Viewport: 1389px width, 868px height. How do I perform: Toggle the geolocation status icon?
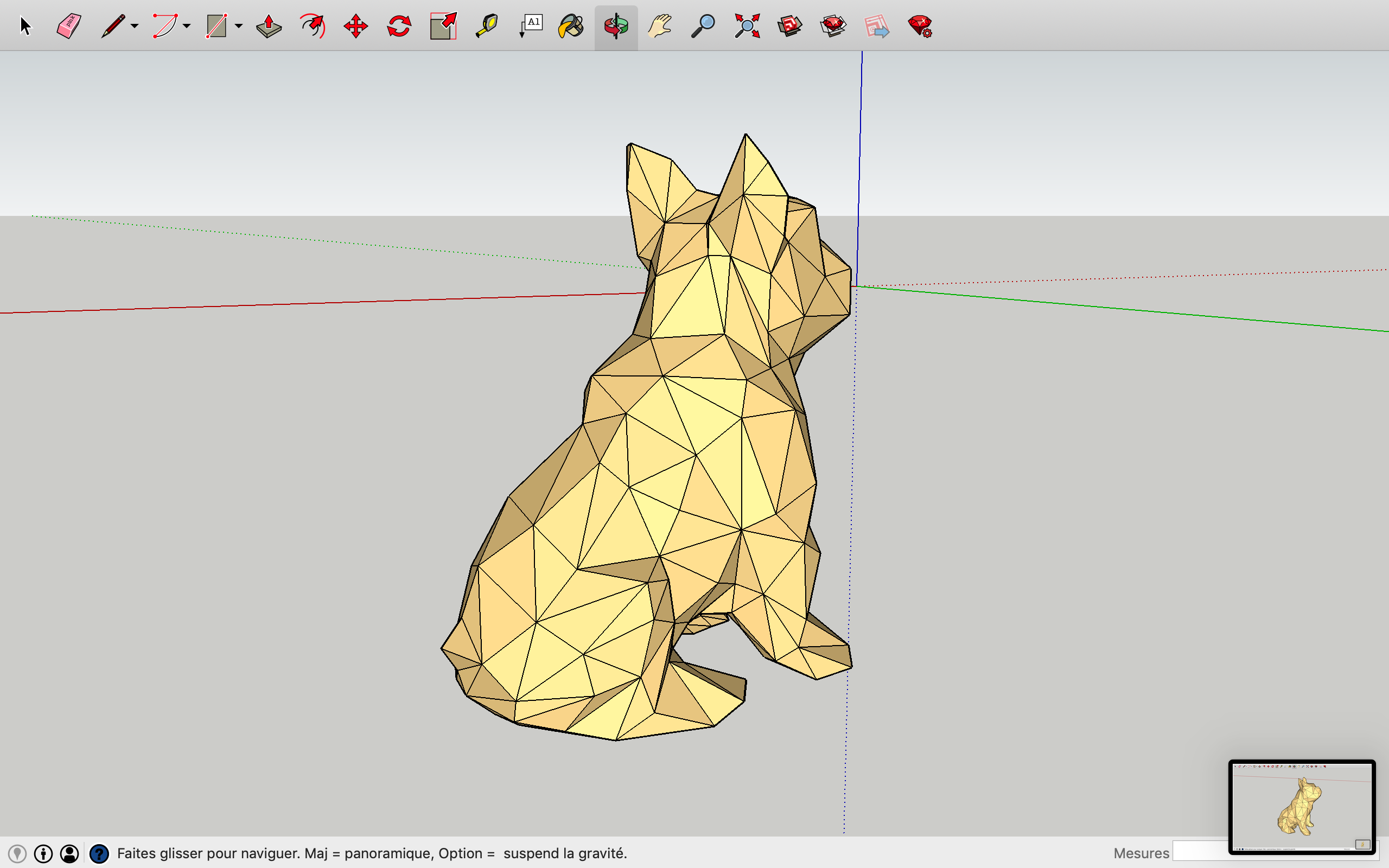tap(17, 854)
